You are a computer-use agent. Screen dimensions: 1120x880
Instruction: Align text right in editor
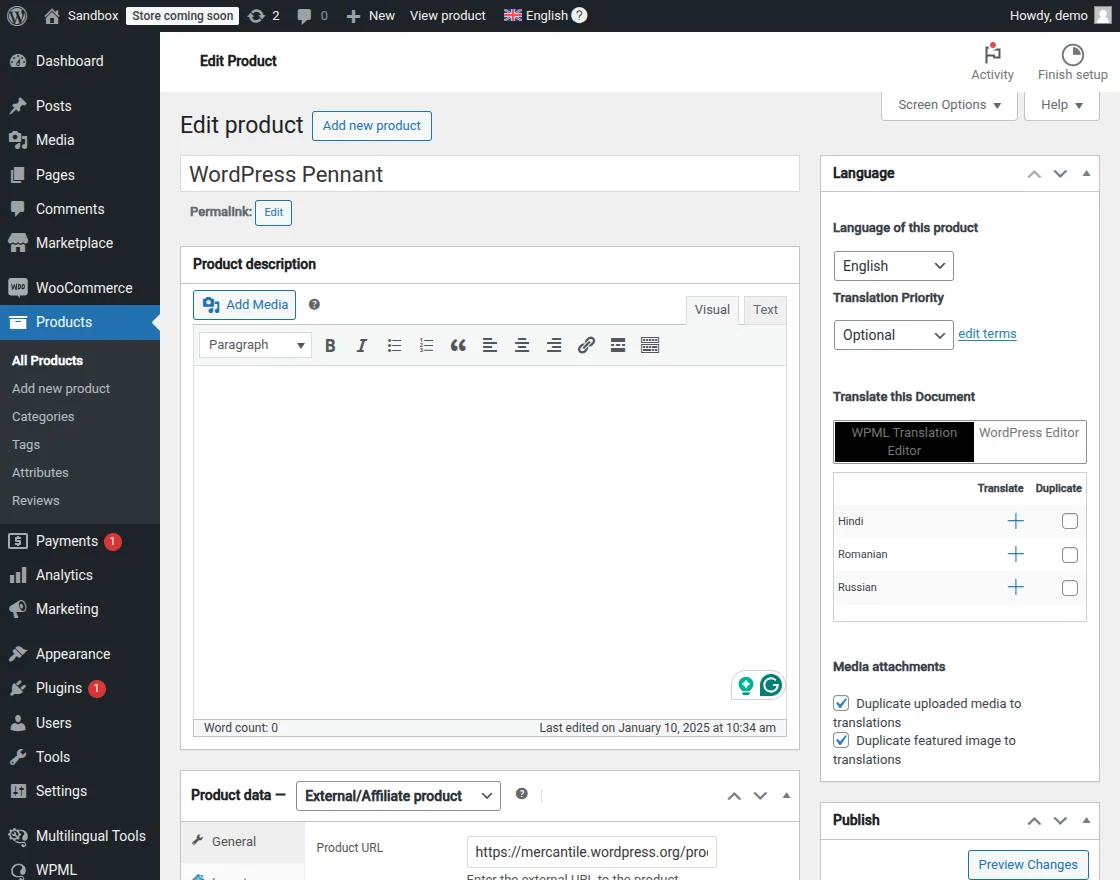[554, 346]
